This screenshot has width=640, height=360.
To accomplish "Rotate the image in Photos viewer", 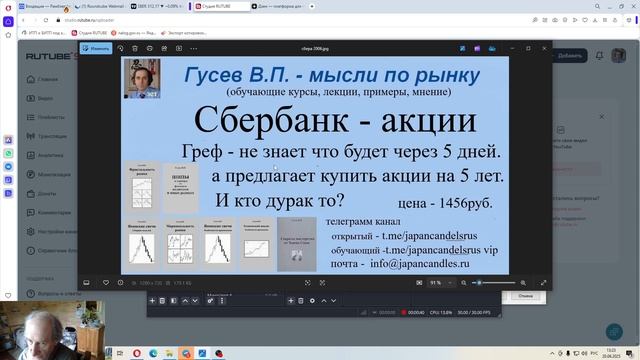I will (120, 49).
